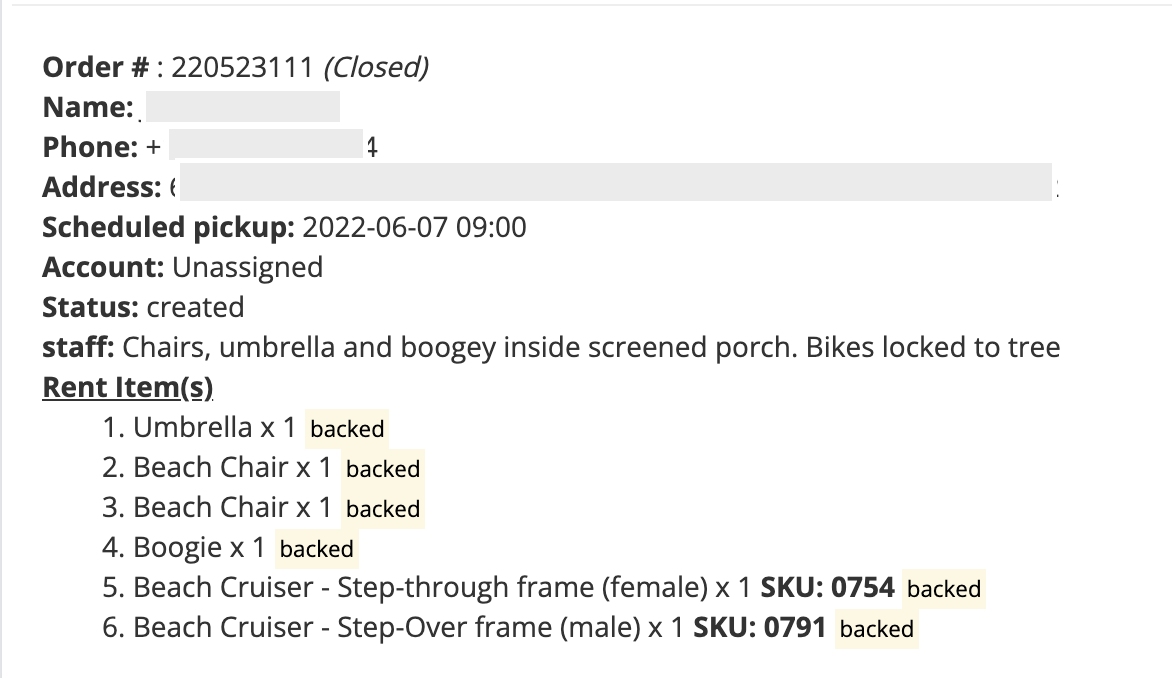Click the created status value

click(x=195, y=307)
